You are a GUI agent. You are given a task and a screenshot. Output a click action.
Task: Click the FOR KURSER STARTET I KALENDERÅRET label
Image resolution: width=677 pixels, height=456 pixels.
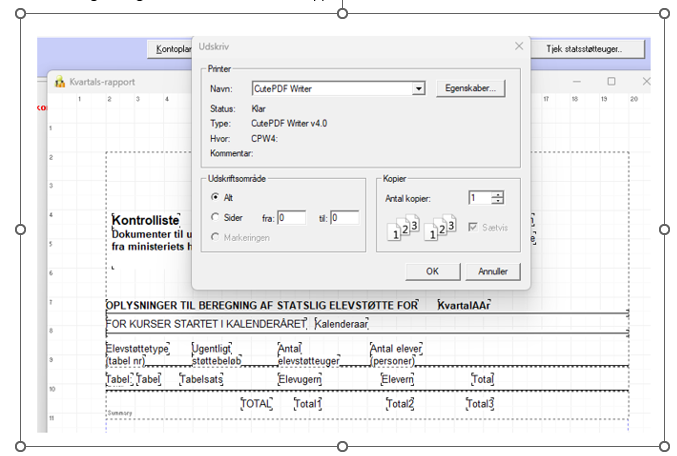click(206, 323)
